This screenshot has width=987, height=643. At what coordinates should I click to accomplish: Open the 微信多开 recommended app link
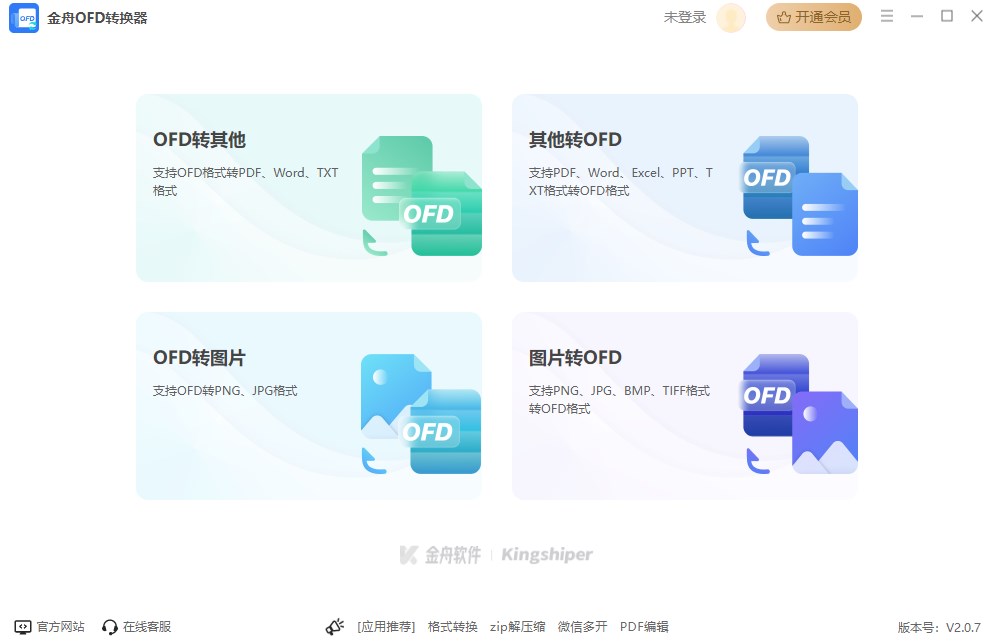(x=582, y=627)
